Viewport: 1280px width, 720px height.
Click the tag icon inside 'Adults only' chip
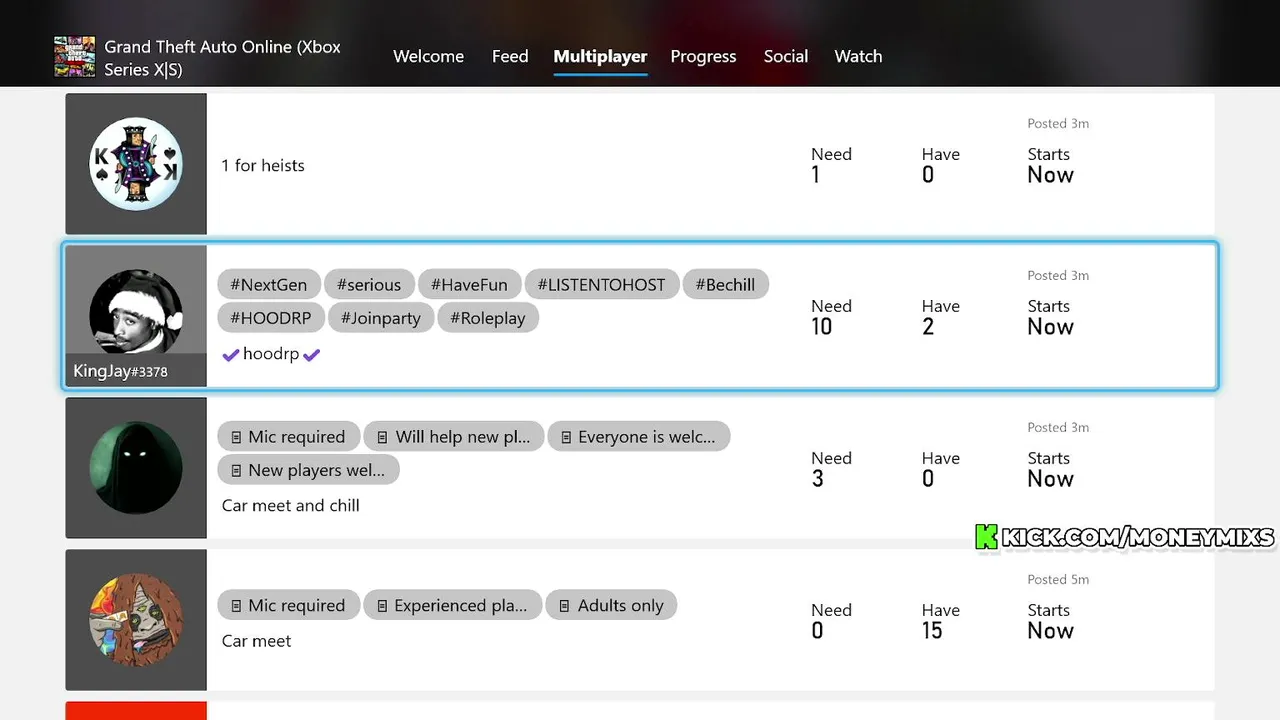click(564, 606)
